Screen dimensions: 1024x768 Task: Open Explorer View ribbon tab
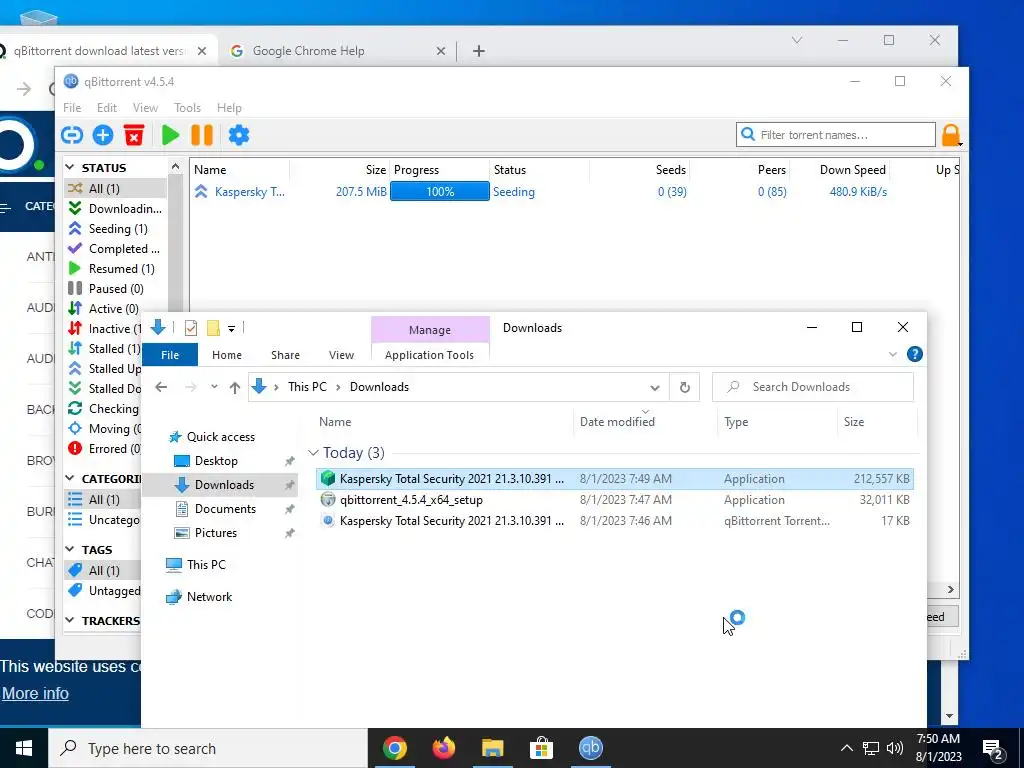[341, 355]
